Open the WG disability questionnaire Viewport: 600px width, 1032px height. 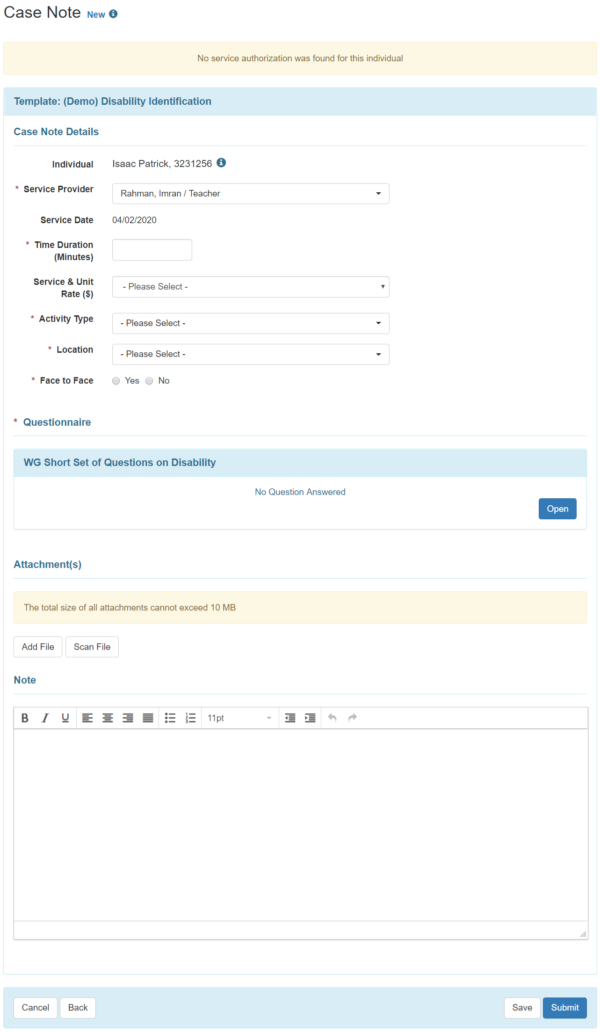click(x=557, y=508)
